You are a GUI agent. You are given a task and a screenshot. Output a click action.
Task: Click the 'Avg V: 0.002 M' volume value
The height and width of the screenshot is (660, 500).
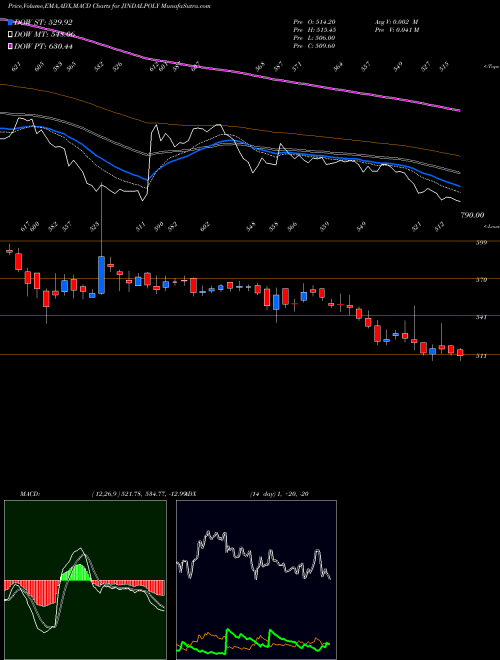396,22
